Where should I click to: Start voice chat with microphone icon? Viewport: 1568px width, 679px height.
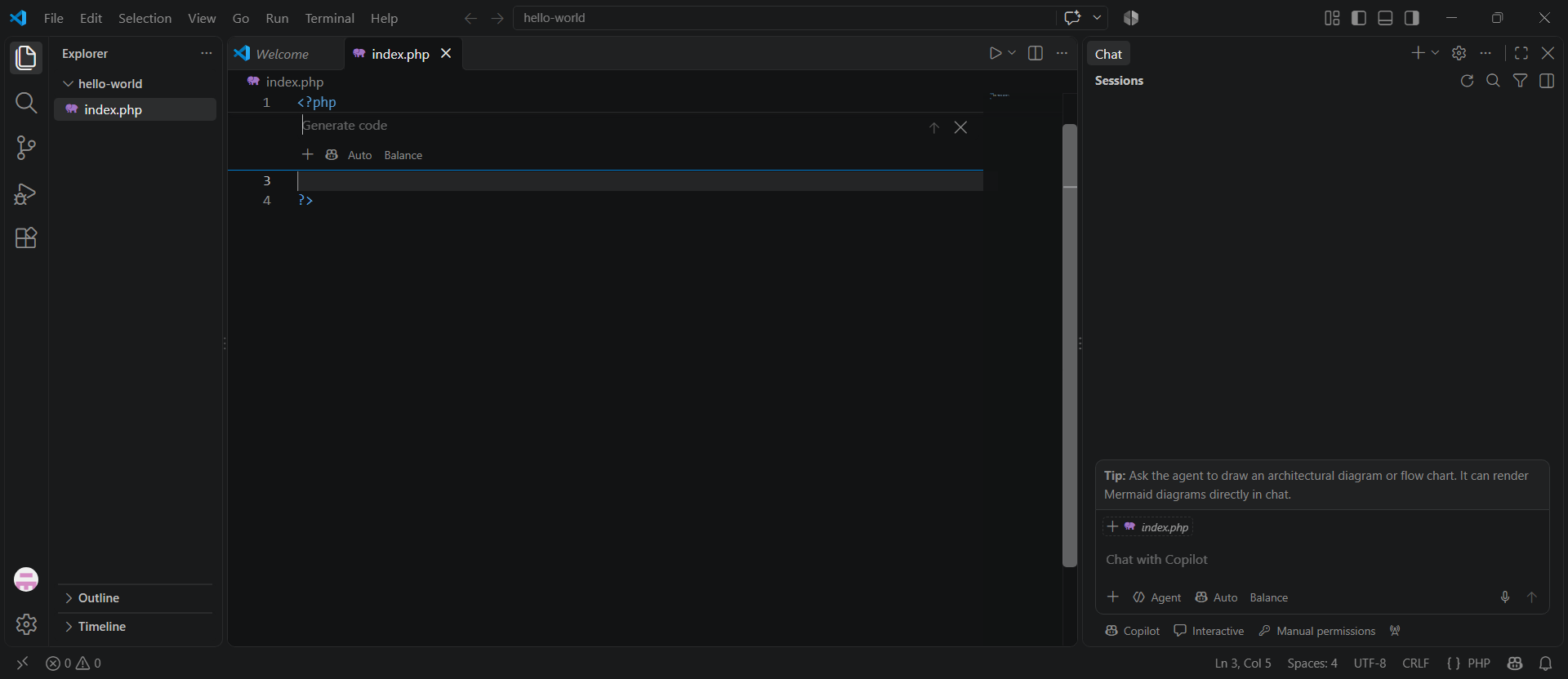click(x=1505, y=597)
